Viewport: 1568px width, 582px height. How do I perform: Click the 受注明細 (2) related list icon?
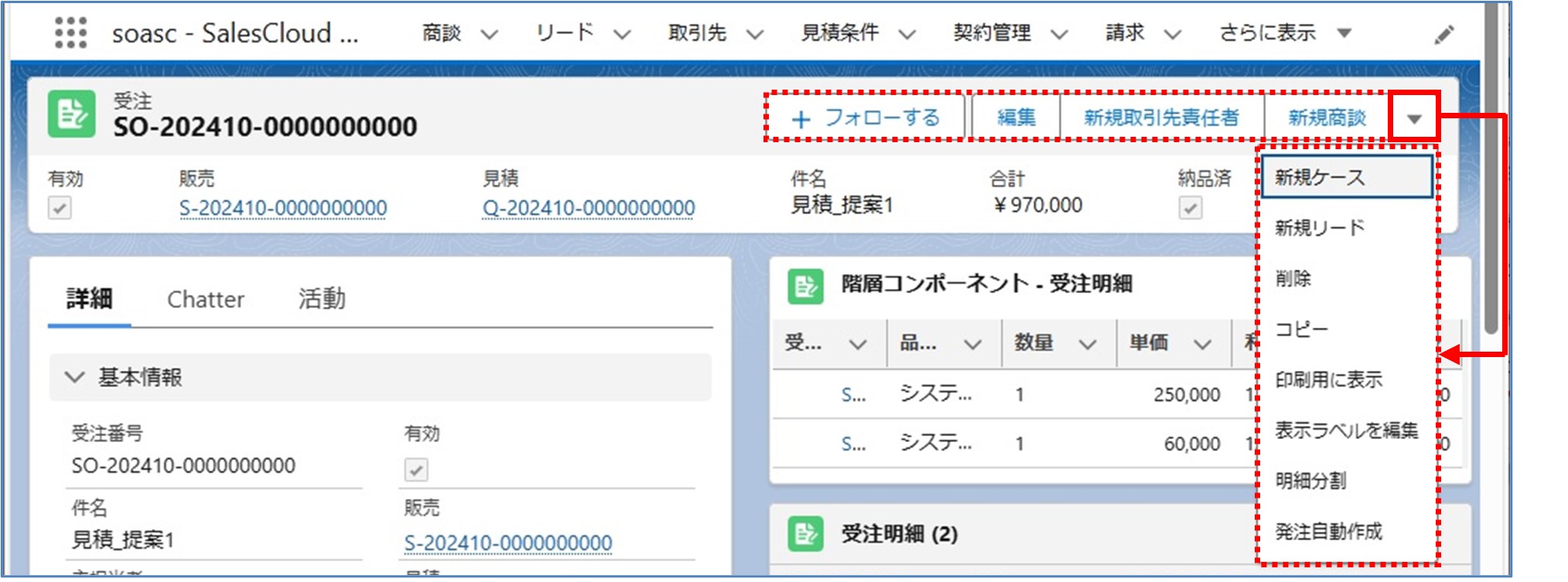pos(805,534)
